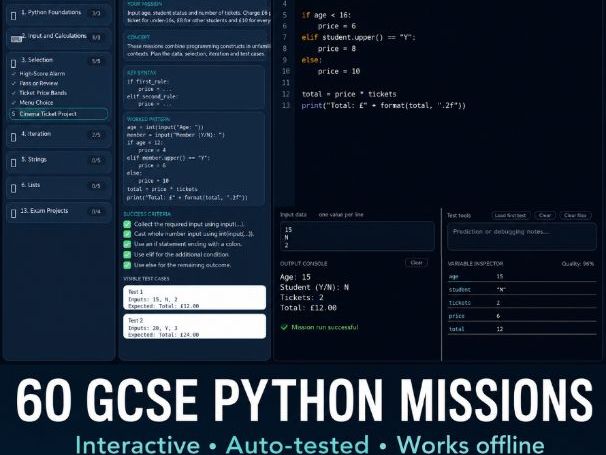Click the Input and Calculations unit icon
The width and height of the screenshot is (606, 455).
click(x=16, y=39)
